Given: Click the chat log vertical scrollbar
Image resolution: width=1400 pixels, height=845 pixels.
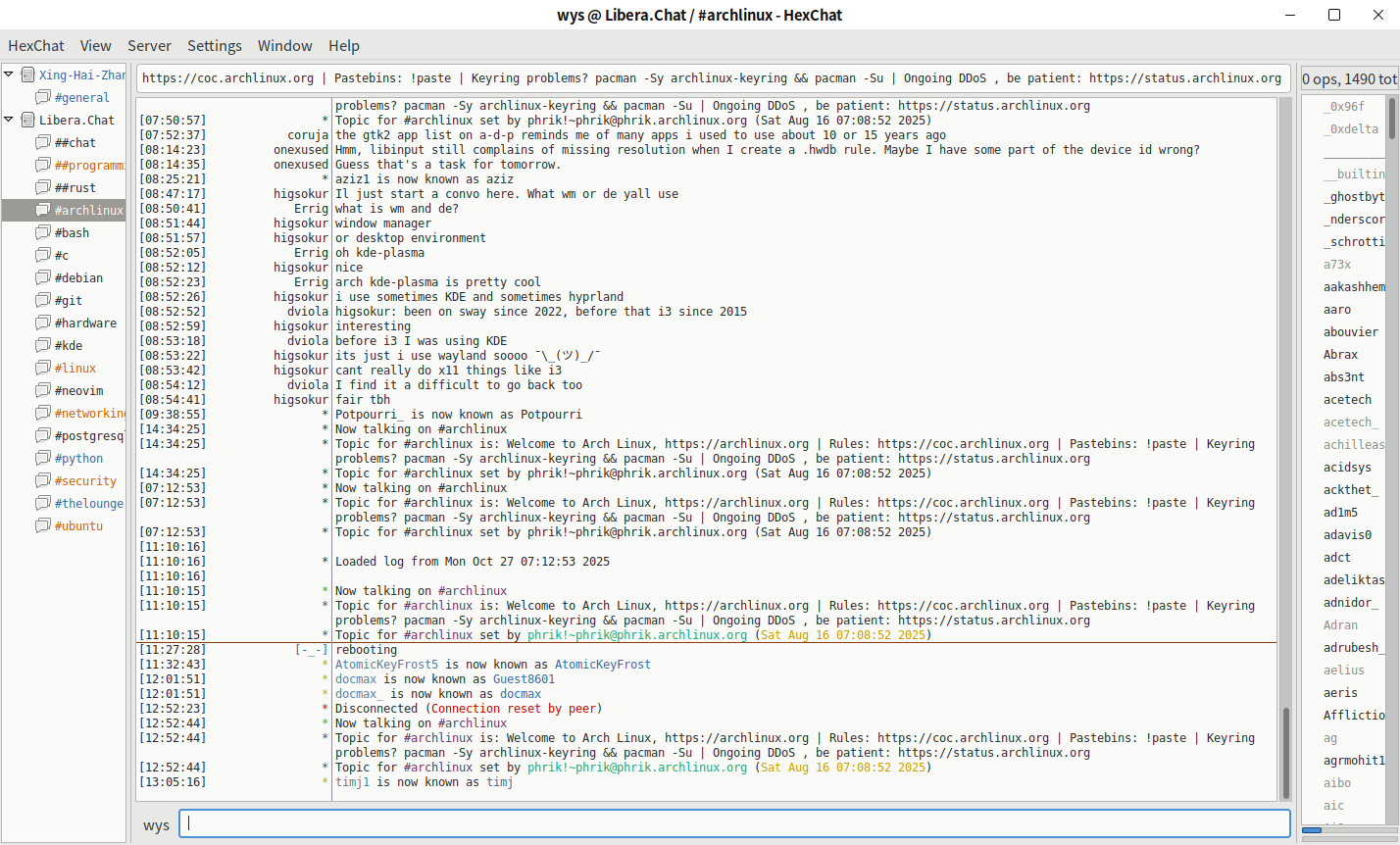Looking at the screenshot, I should 1284,441.
